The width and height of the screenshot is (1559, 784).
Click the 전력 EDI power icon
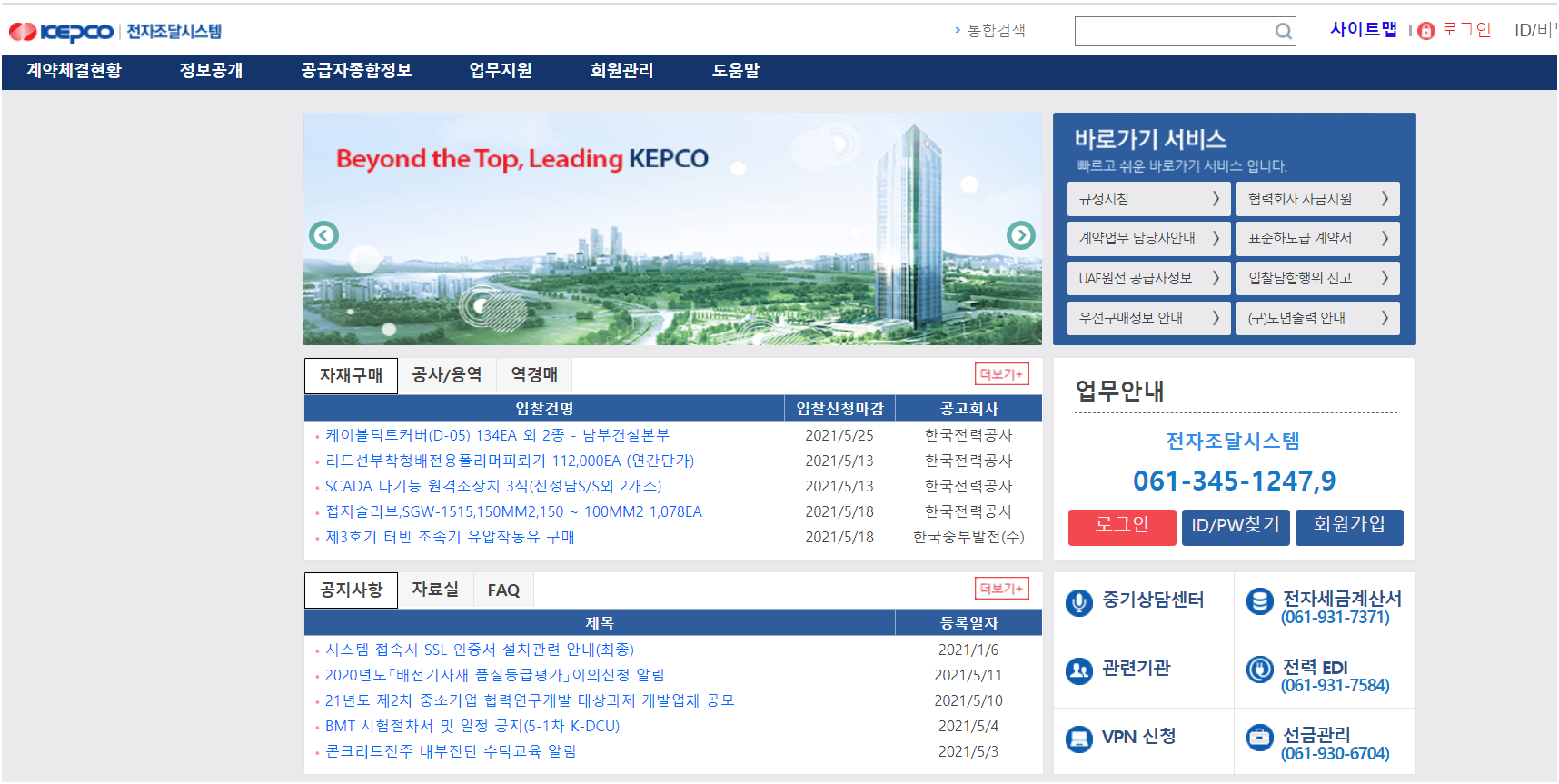(x=1259, y=670)
